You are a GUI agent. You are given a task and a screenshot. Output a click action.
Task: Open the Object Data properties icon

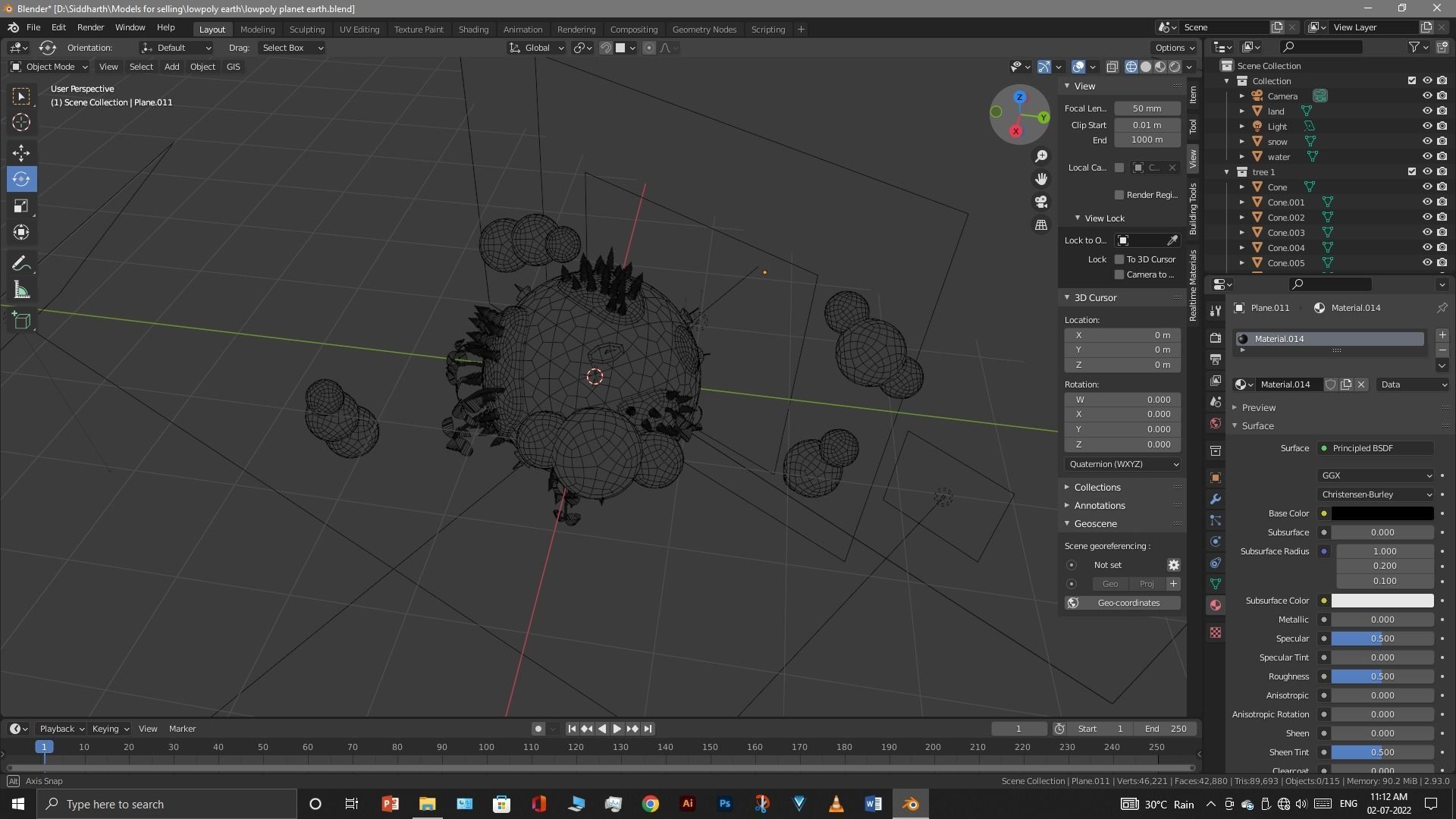[x=1216, y=584]
